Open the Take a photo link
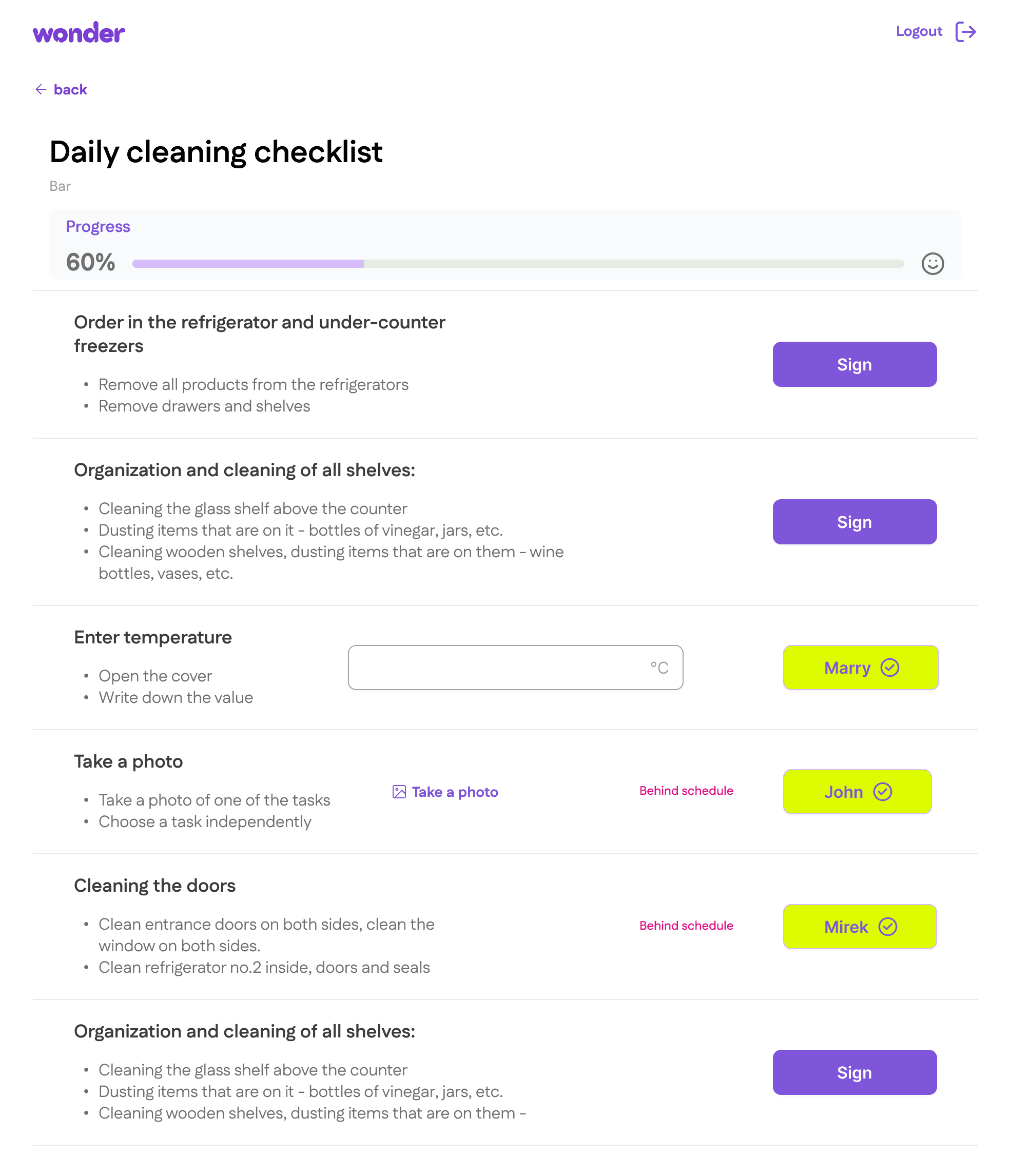 tap(455, 792)
